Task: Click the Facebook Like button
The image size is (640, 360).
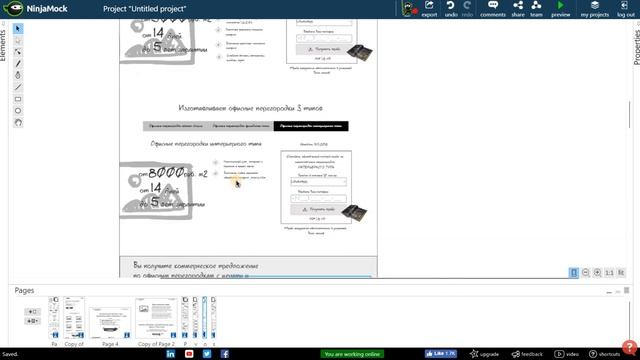Action: click(441, 354)
